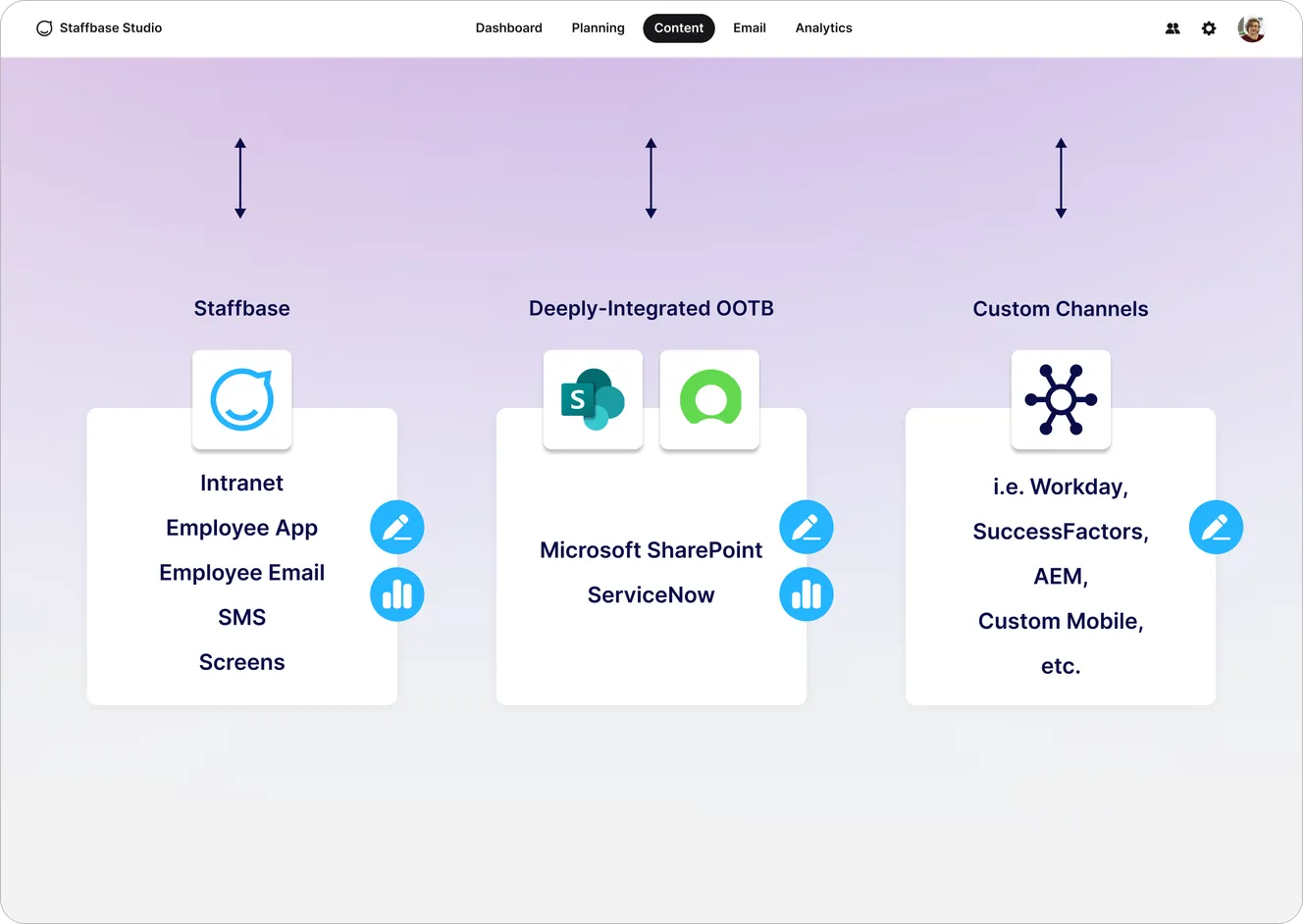Click the AEM, text

[x=1061, y=577]
